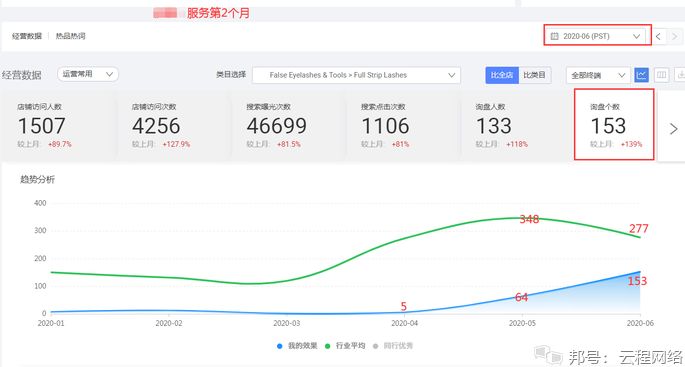Go to next month arrow
Screen dimensions: 685x367
click(675, 36)
